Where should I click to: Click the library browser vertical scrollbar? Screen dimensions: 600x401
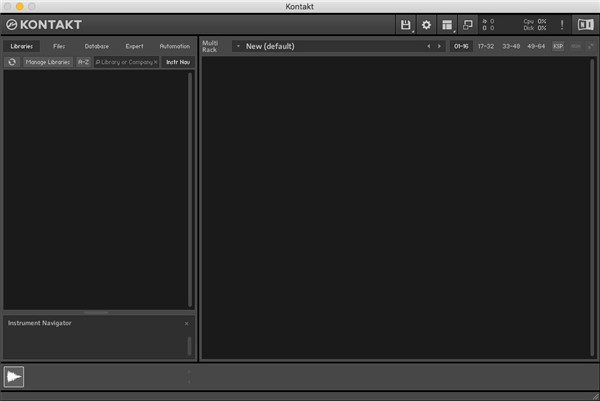coord(190,189)
